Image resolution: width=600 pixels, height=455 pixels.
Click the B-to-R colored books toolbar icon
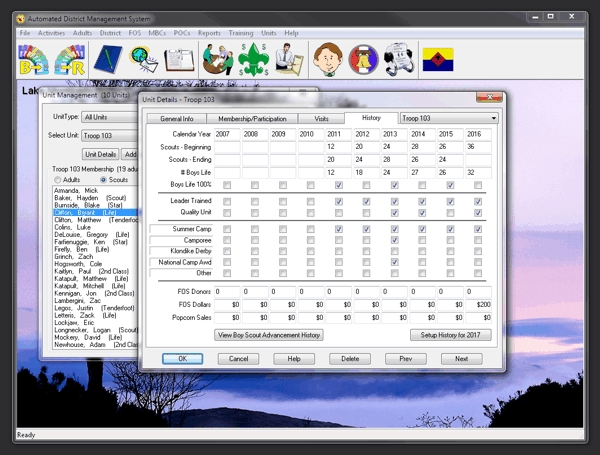pyautogui.click(x=34, y=60)
